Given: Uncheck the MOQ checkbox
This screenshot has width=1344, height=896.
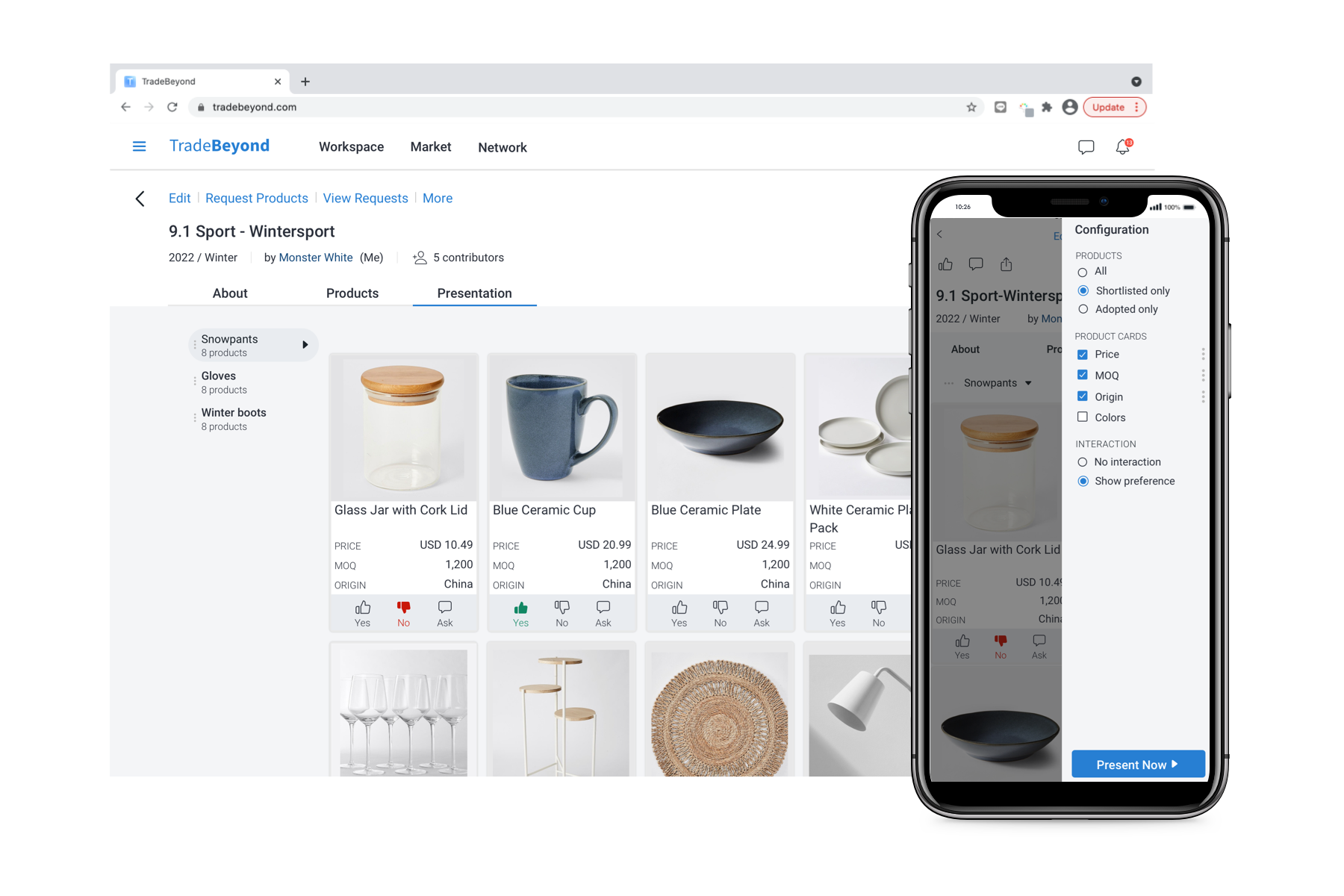Looking at the screenshot, I should click(x=1083, y=375).
